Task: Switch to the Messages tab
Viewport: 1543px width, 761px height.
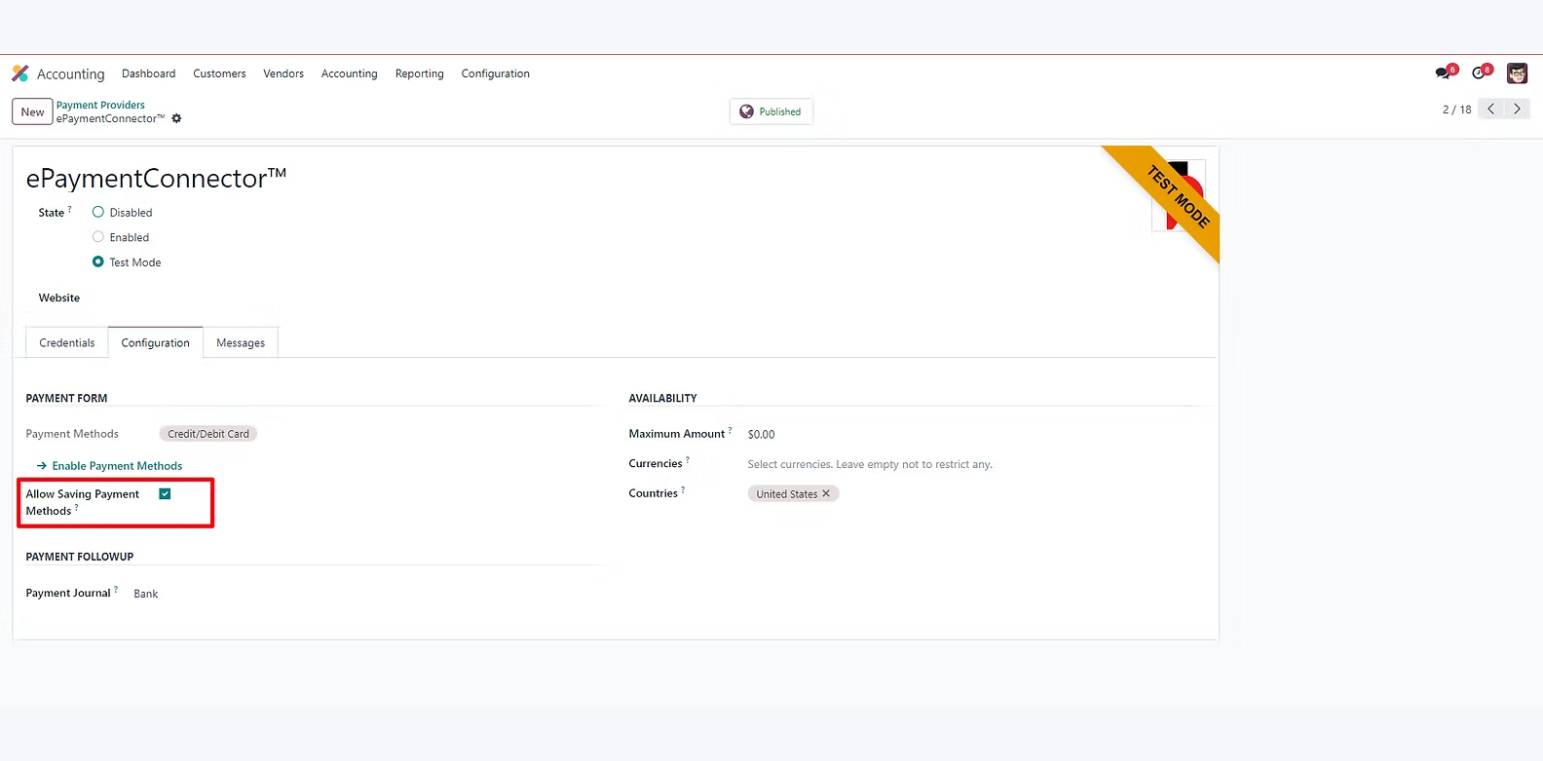Action: pos(240,343)
